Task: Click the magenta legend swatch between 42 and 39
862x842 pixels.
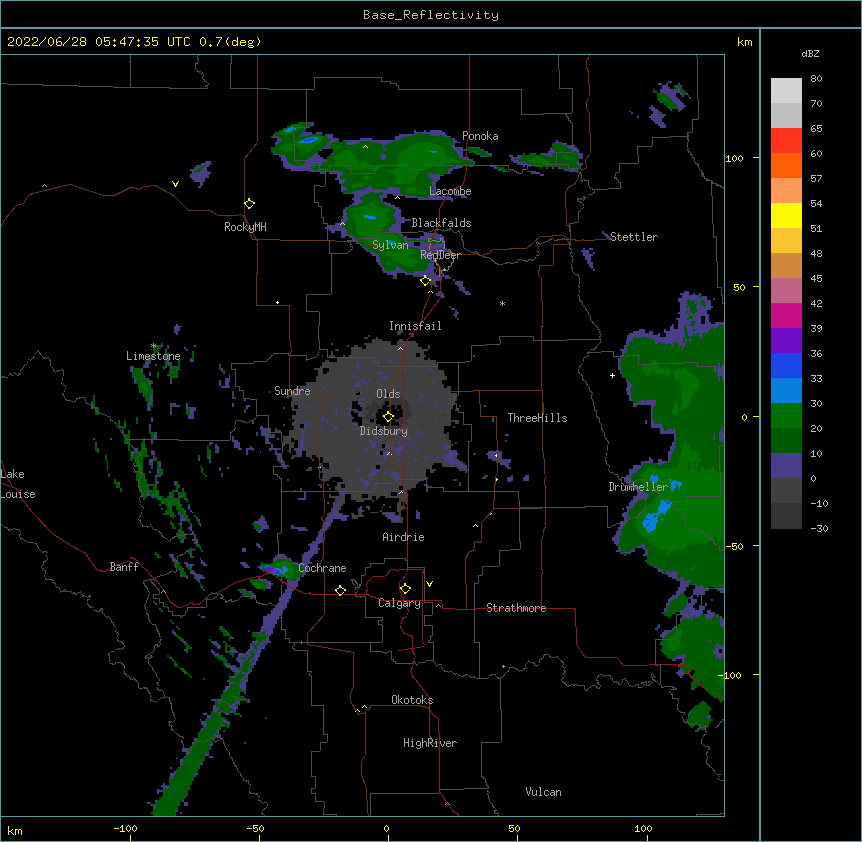Action: (786, 316)
